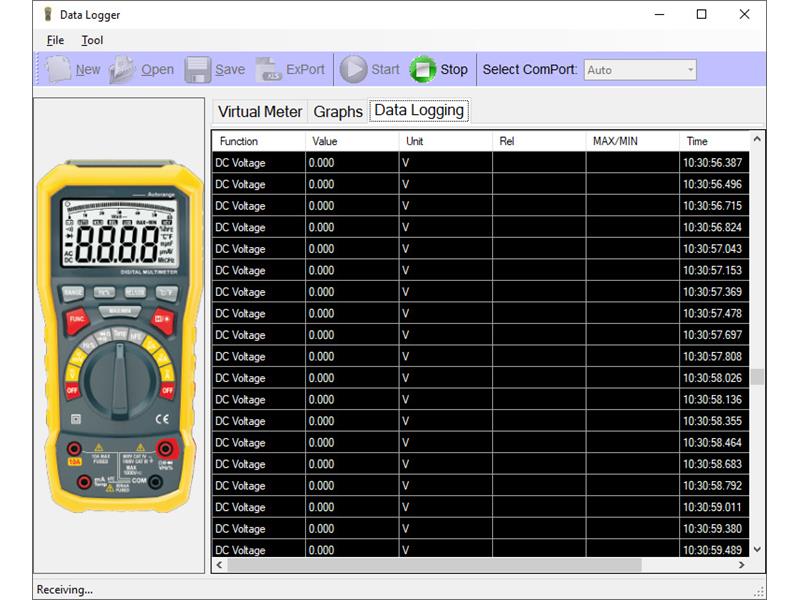Image resolution: width=800 pixels, height=600 pixels.
Task: Minimize the Data Logger window
Action: pos(659,14)
